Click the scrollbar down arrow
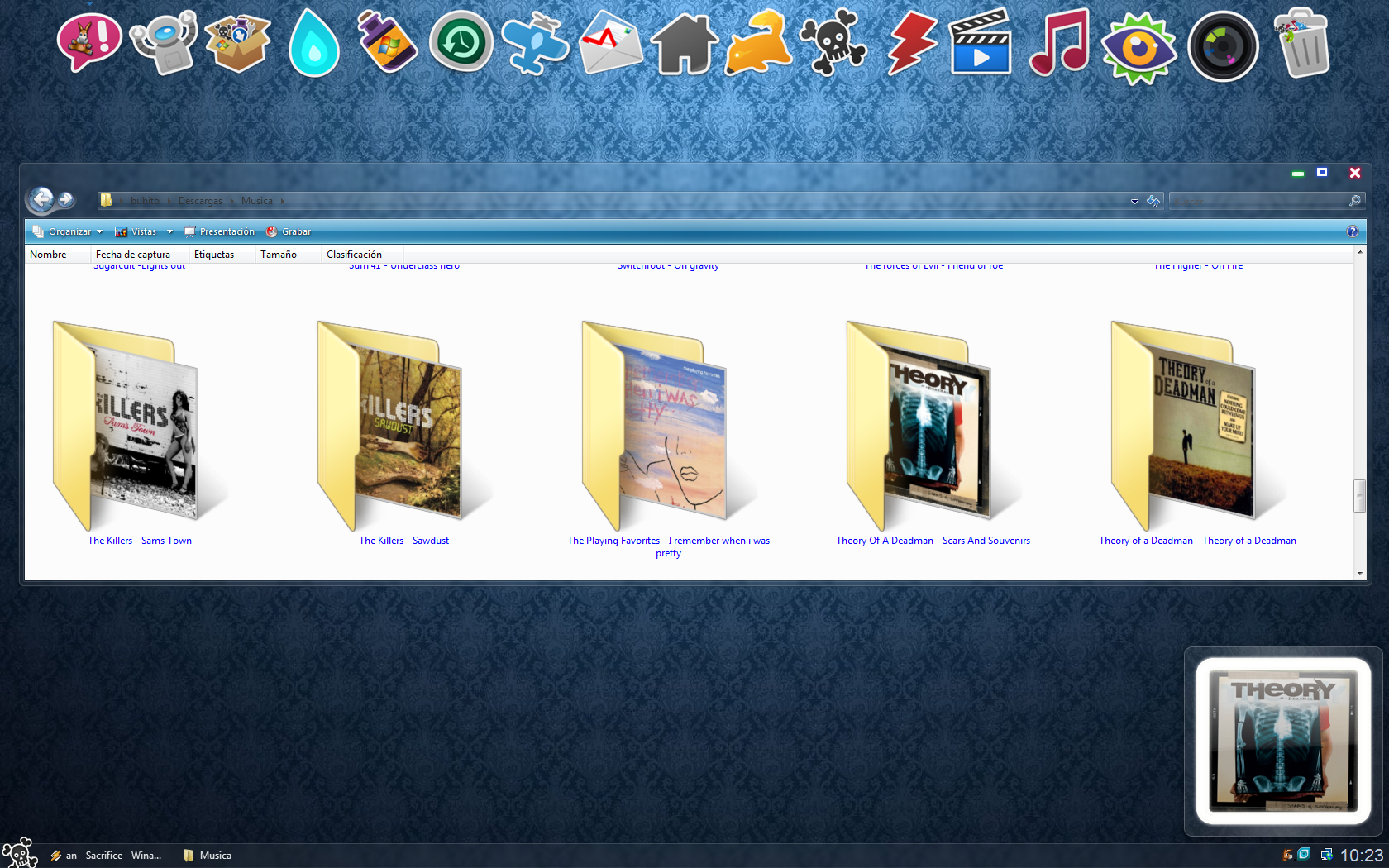1389x868 pixels. (x=1359, y=573)
